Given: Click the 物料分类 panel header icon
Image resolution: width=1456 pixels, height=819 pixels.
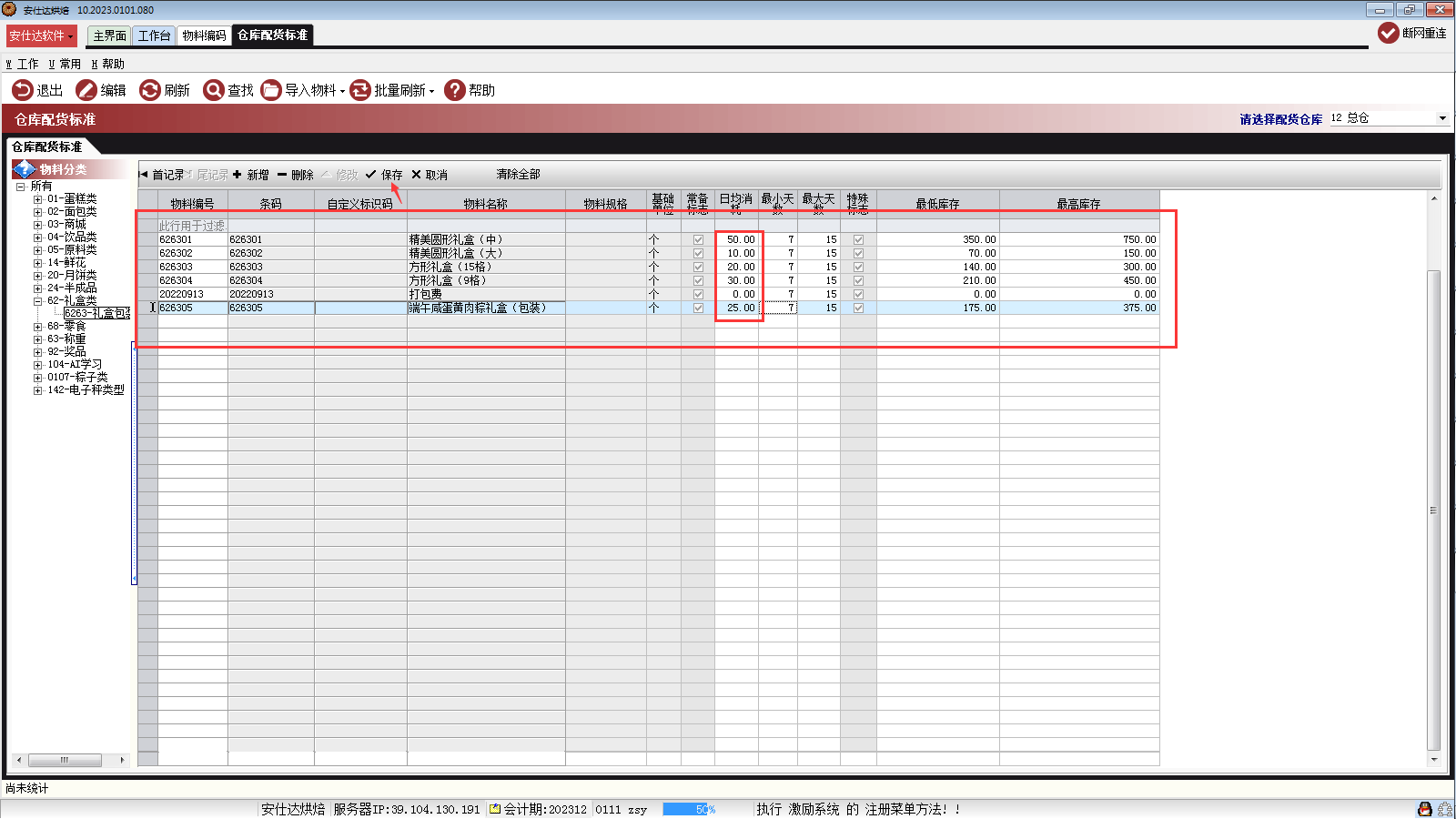Looking at the screenshot, I should pyautogui.click(x=24, y=169).
